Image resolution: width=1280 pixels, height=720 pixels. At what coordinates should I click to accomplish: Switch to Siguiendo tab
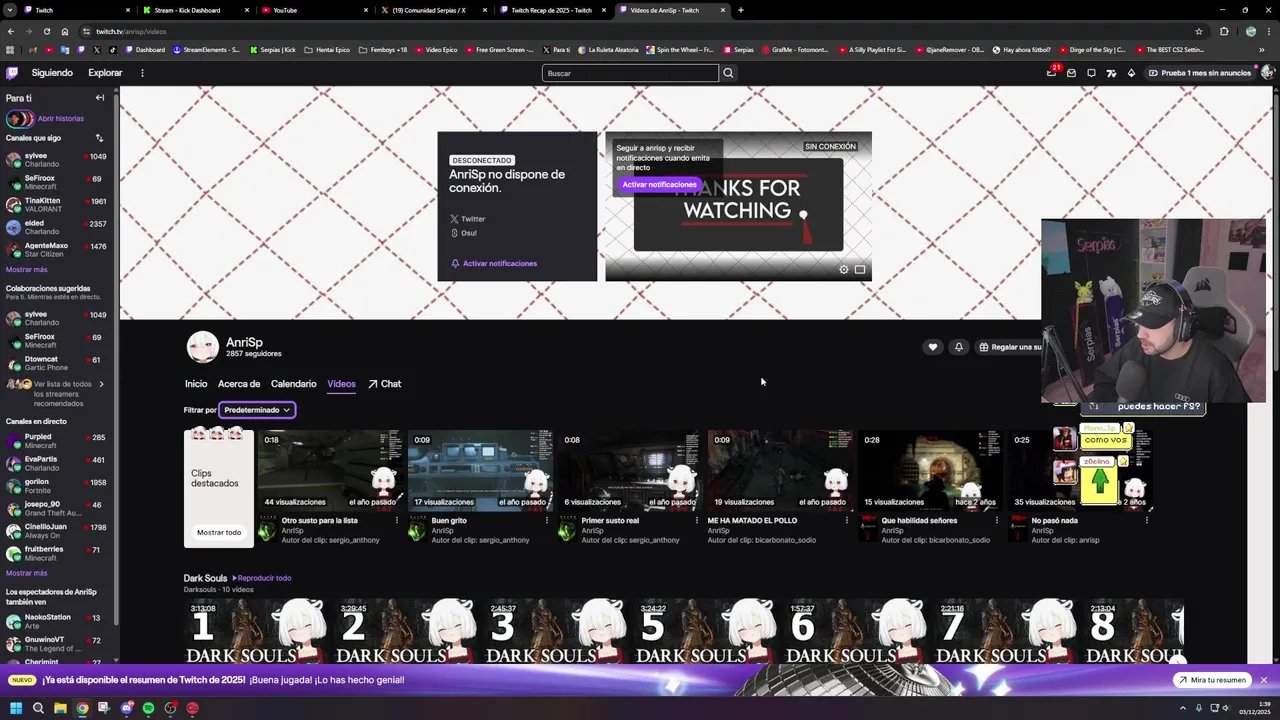coord(52,73)
